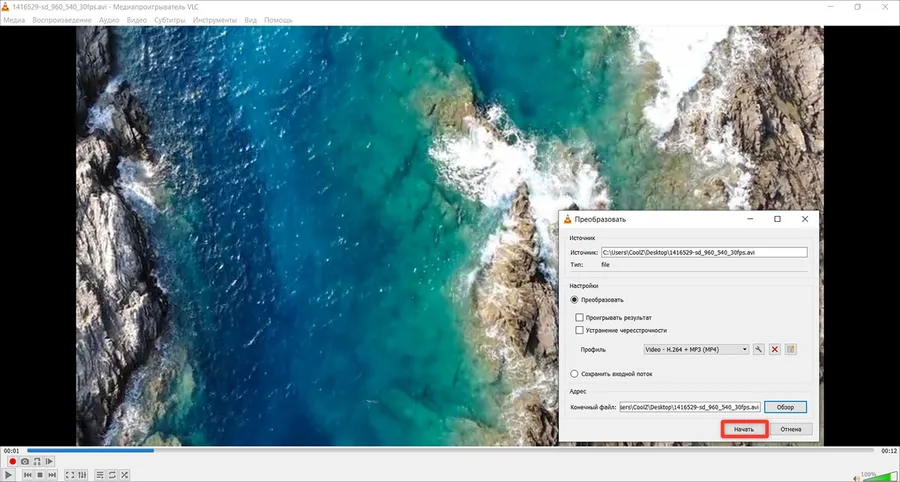This screenshot has width=900, height=482.
Task: Open the Помощь menu
Action: 278,20
